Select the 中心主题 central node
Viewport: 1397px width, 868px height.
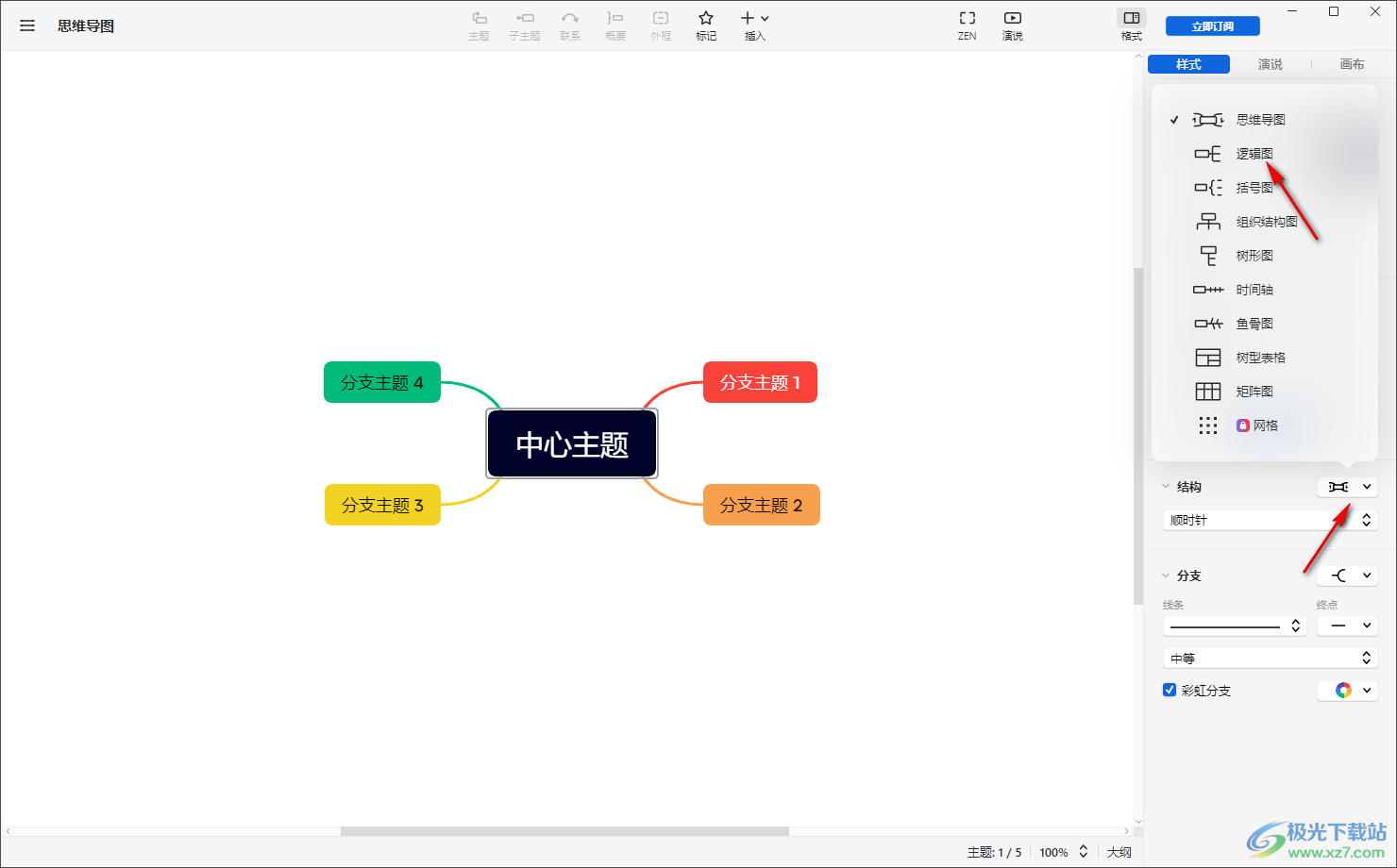click(x=572, y=443)
